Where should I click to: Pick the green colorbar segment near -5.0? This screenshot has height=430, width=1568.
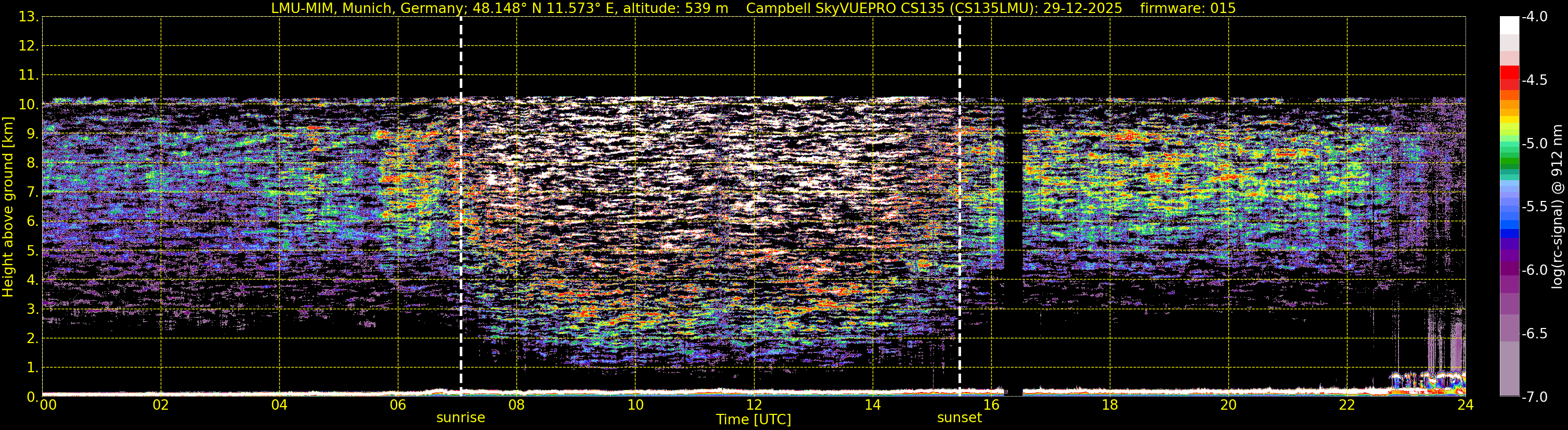1510,162
